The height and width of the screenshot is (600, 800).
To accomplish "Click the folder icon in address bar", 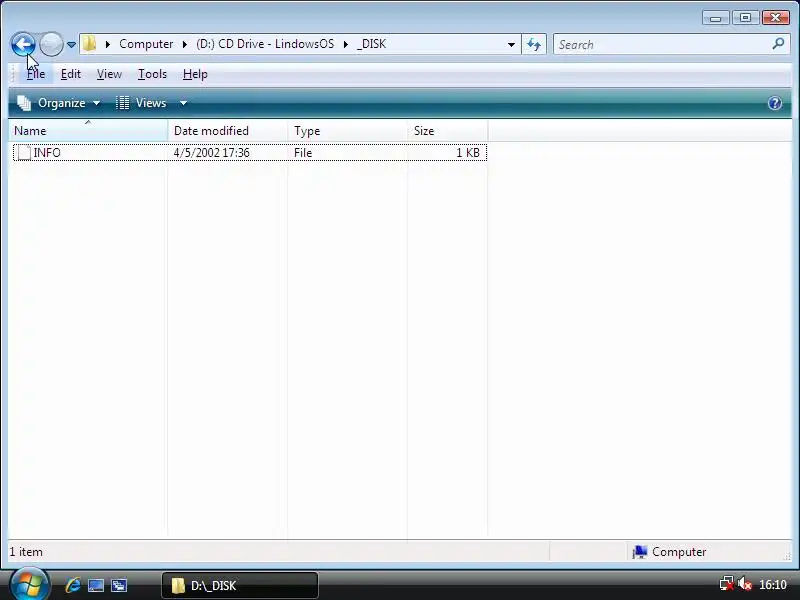I will click(89, 44).
